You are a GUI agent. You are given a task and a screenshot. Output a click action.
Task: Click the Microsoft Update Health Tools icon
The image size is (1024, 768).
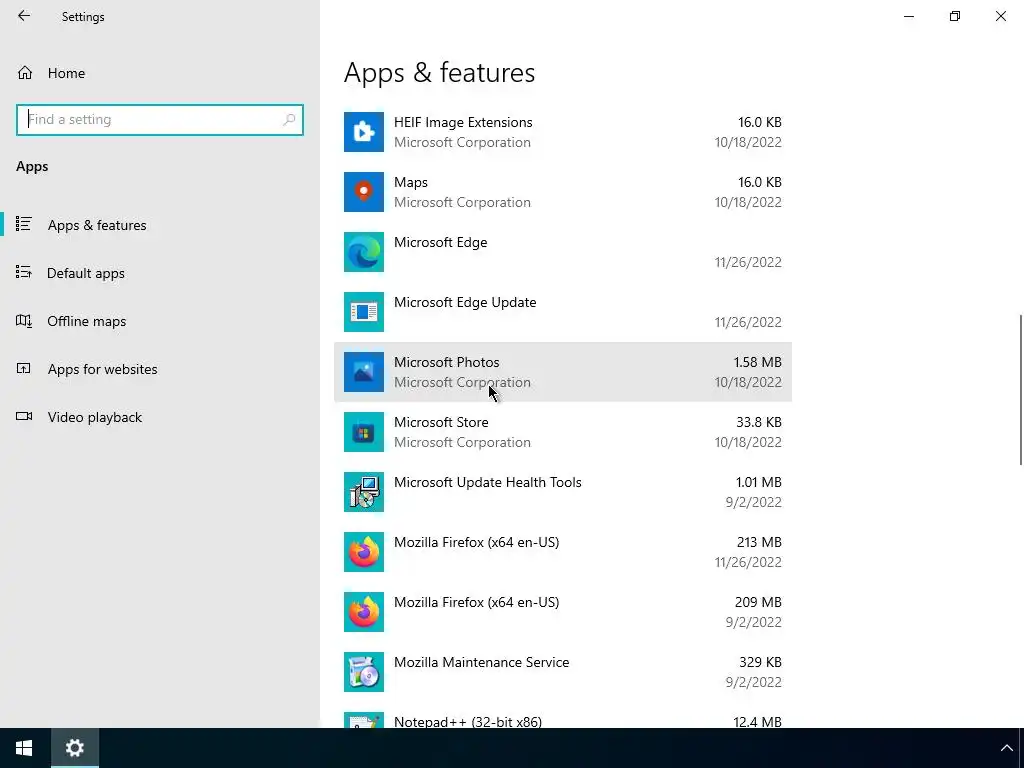click(364, 492)
